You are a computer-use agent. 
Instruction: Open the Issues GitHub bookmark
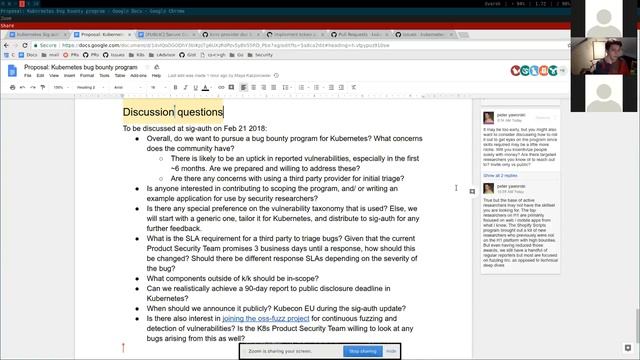tap(114, 55)
